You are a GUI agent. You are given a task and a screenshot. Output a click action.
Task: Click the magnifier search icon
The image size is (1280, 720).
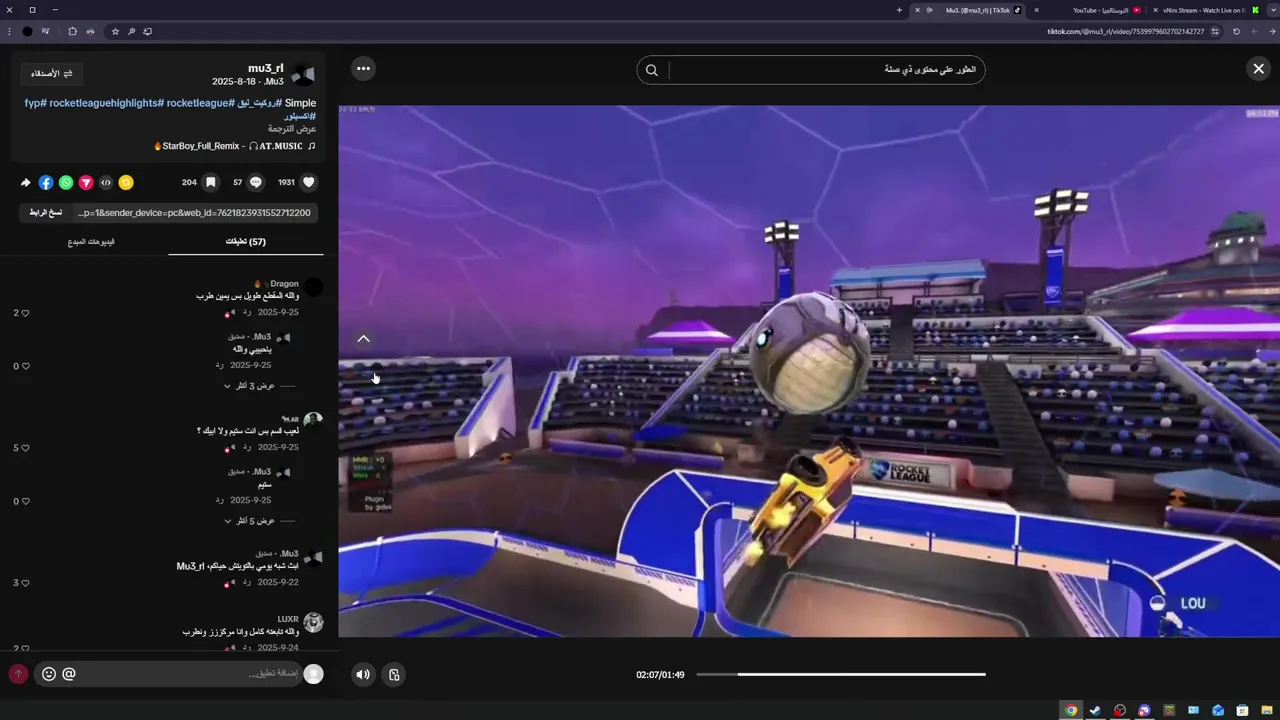point(652,70)
